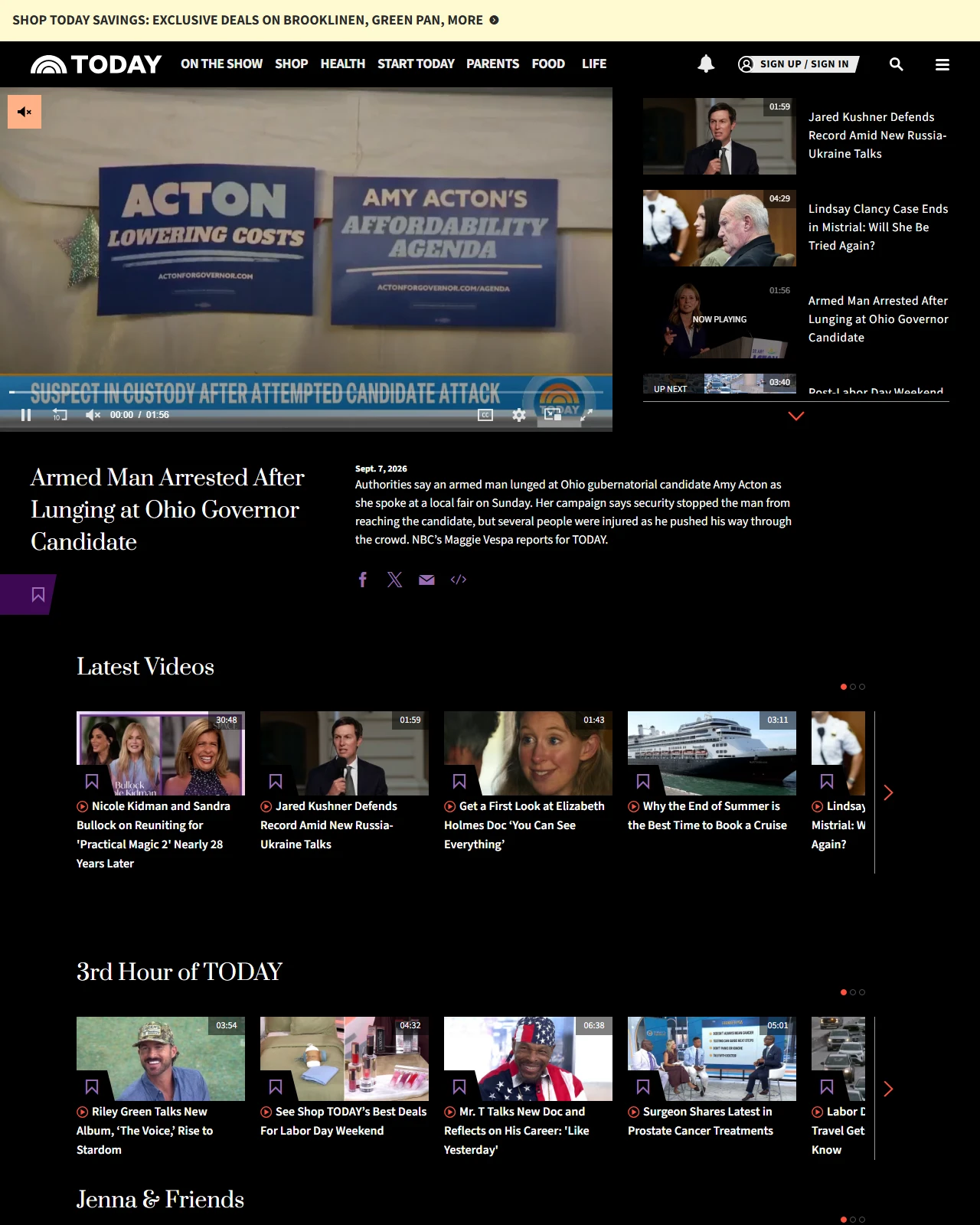Select third page dot of Latest Videos
This screenshot has height=1225, width=980.
tap(862, 687)
